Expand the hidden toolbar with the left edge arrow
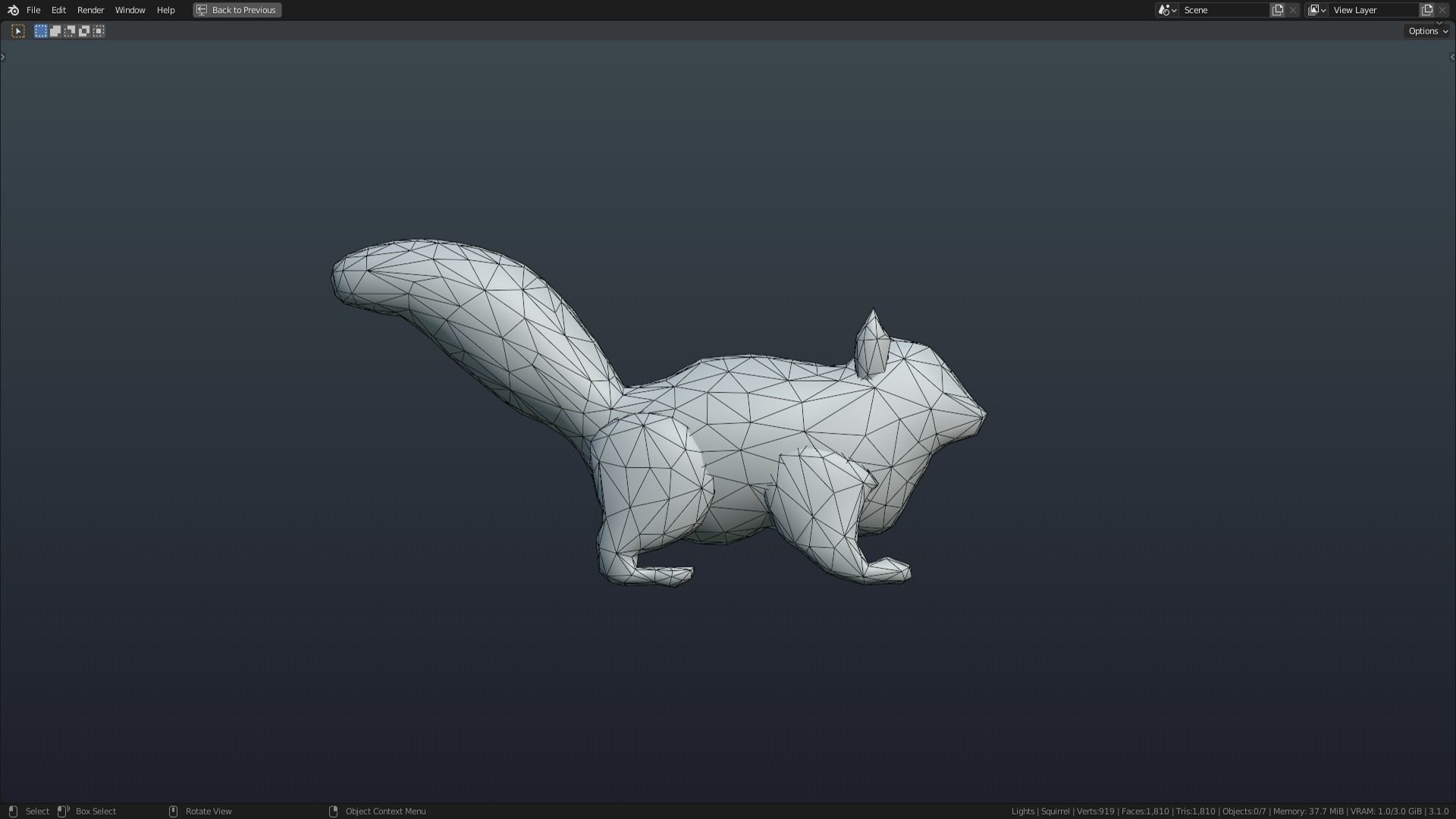 (x=3, y=56)
